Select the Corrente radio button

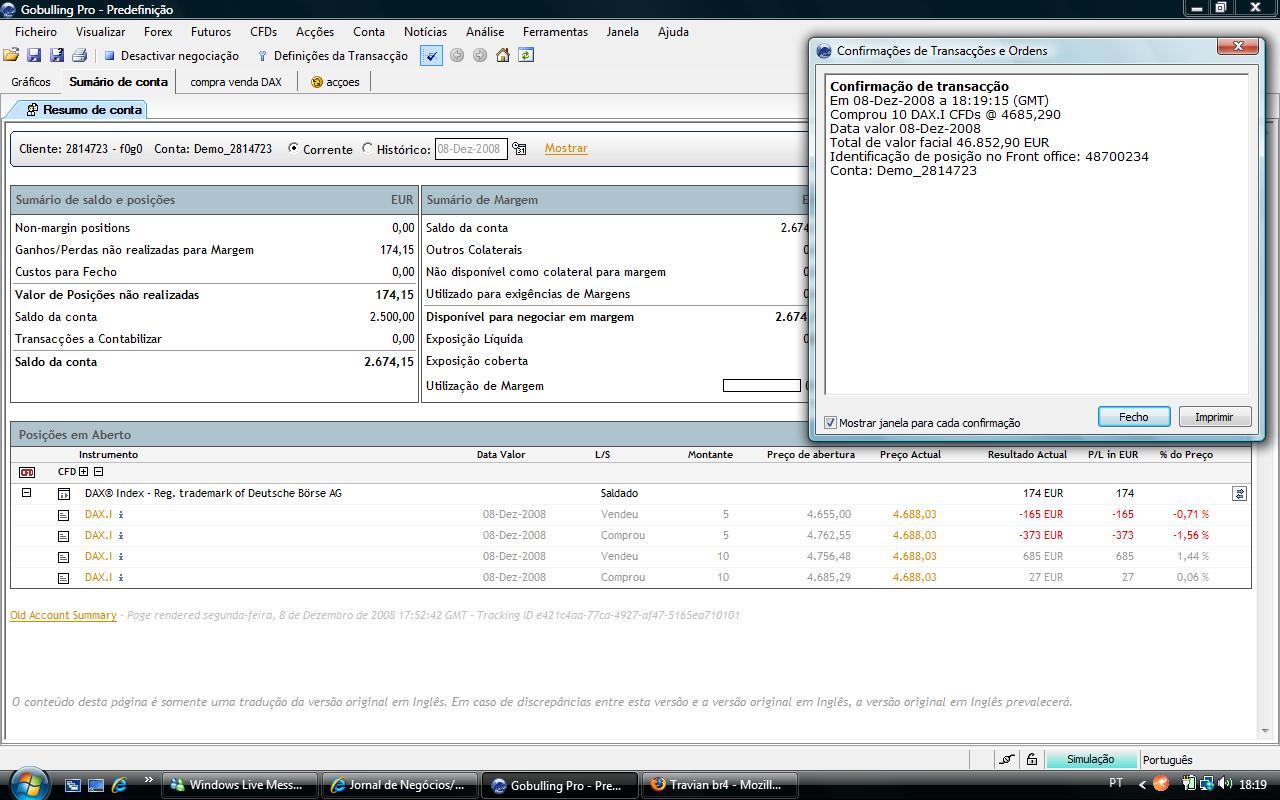click(x=293, y=148)
